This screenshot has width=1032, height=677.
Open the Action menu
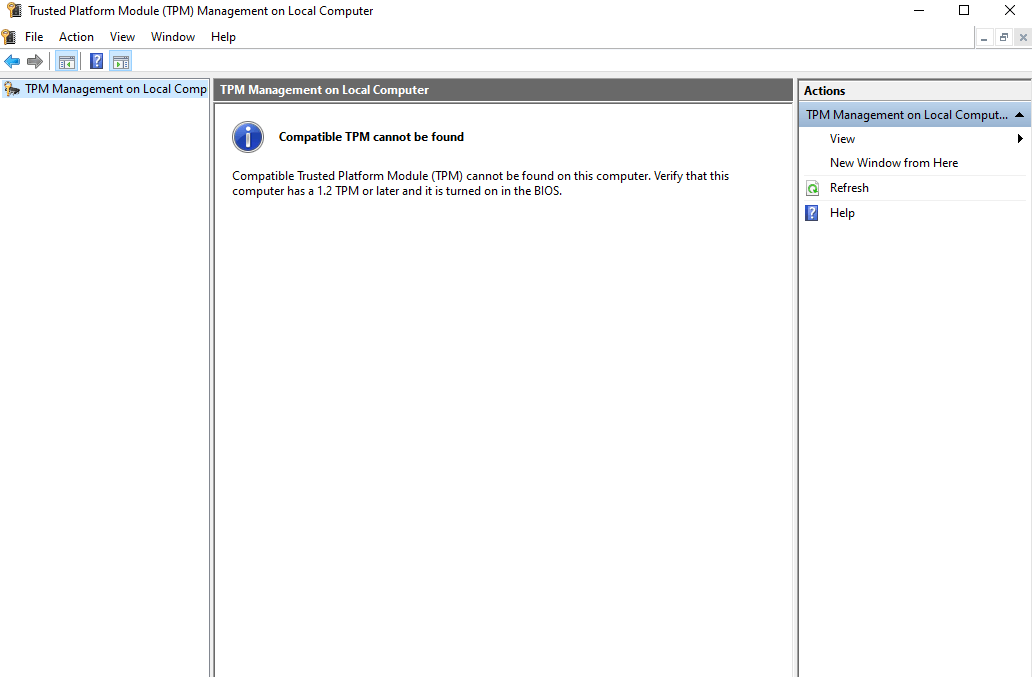pyautogui.click(x=76, y=37)
